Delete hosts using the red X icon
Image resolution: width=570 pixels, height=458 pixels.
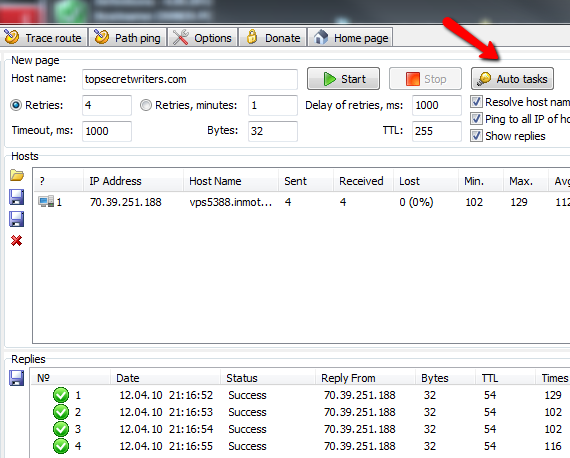17,241
